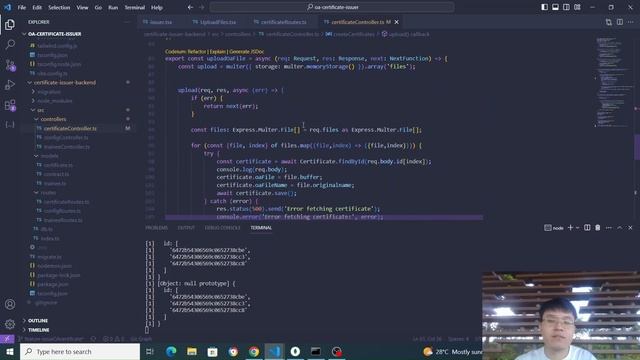Click the Explain code lens link
The height and width of the screenshot is (360, 640).
click(x=218, y=52)
